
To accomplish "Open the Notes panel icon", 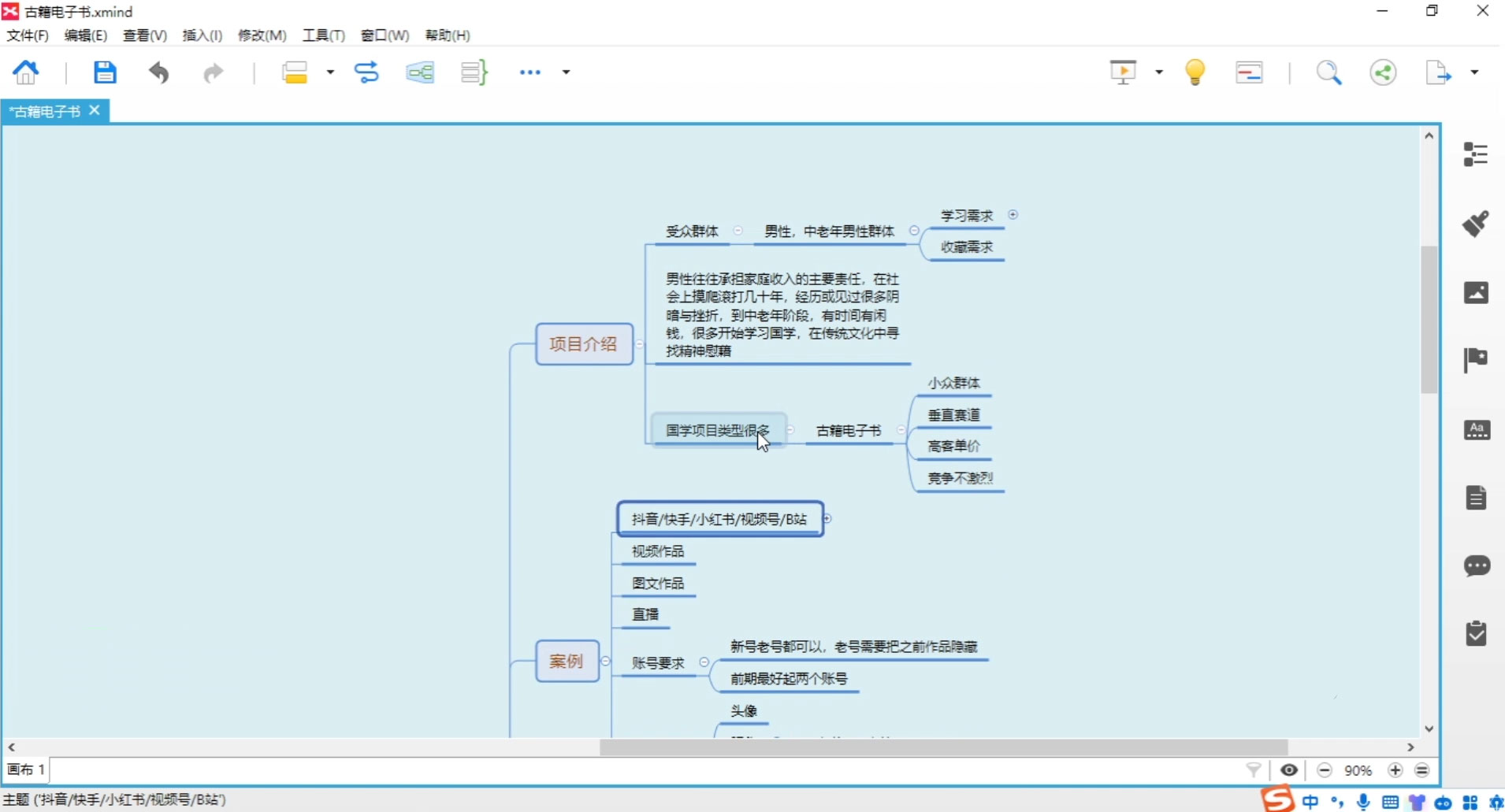I will (x=1475, y=497).
